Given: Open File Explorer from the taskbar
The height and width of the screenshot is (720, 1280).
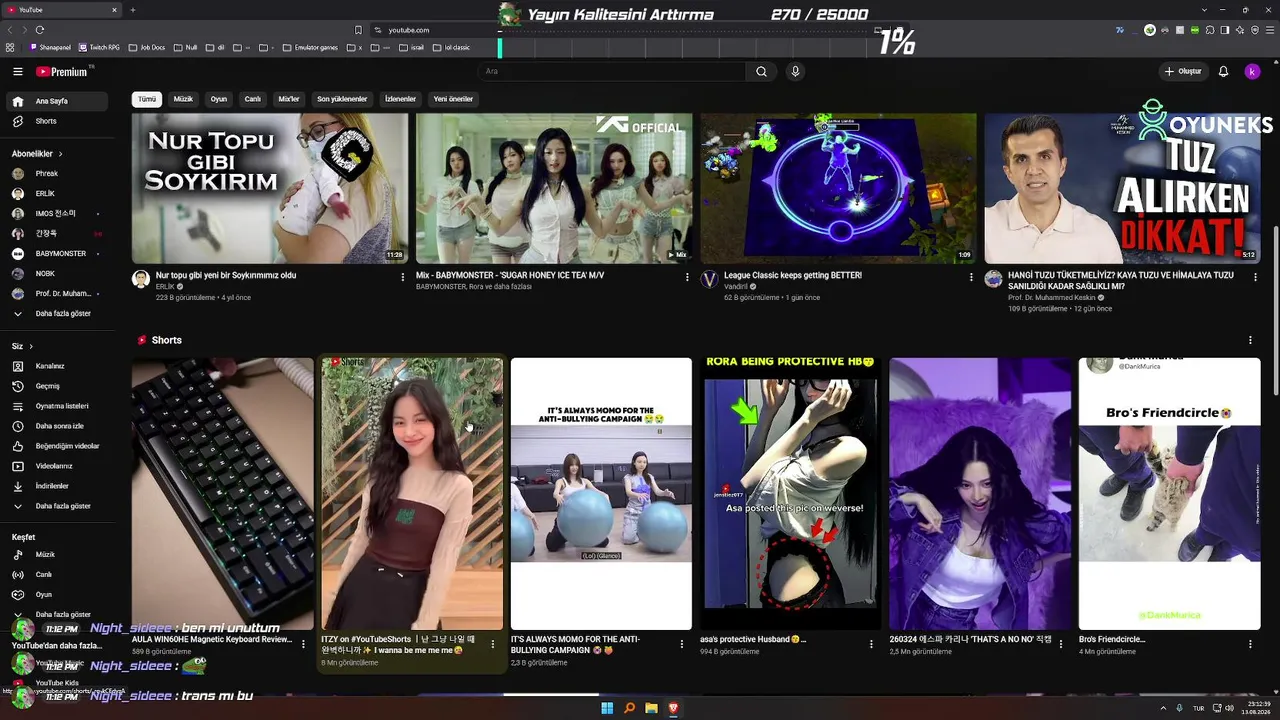Looking at the screenshot, I should click(651, 708).
